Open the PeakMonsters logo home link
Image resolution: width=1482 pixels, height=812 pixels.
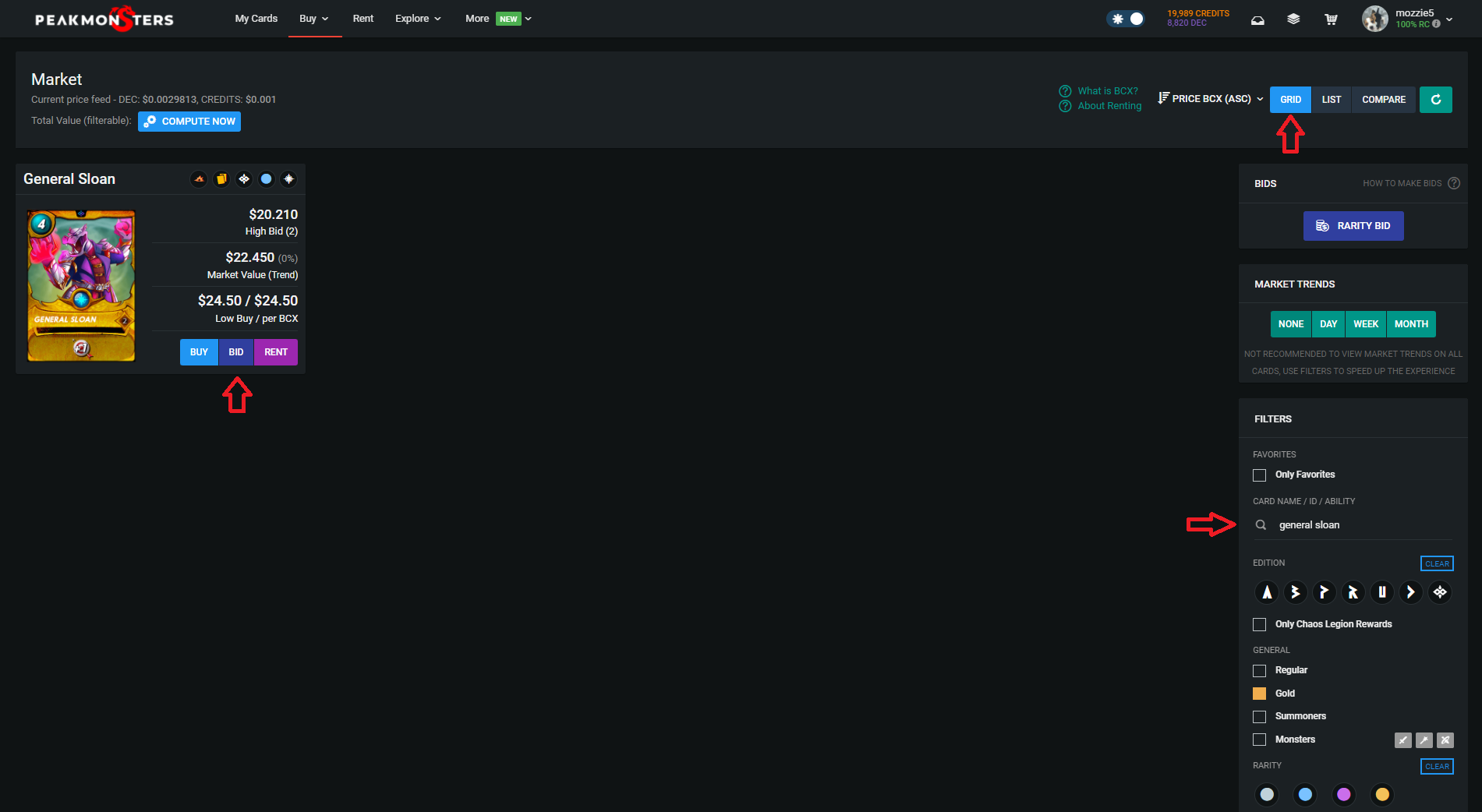pos(104,19)
